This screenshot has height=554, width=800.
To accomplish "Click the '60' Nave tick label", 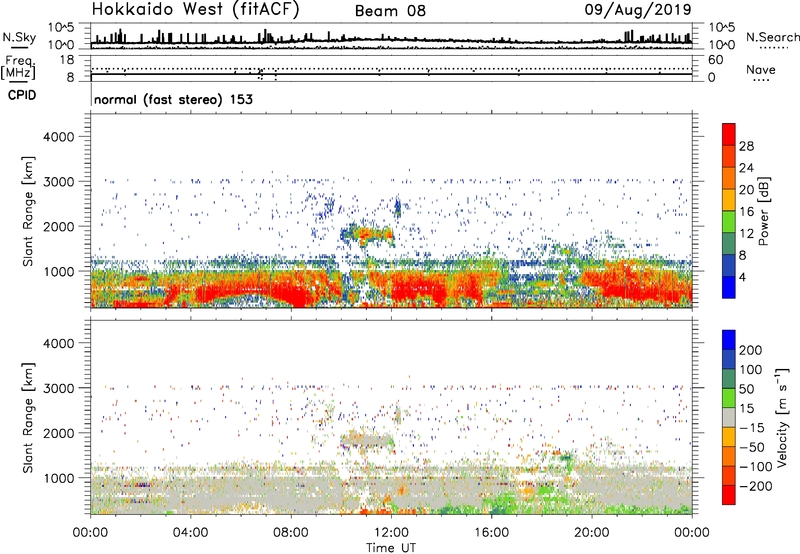I will coord(715,60).
